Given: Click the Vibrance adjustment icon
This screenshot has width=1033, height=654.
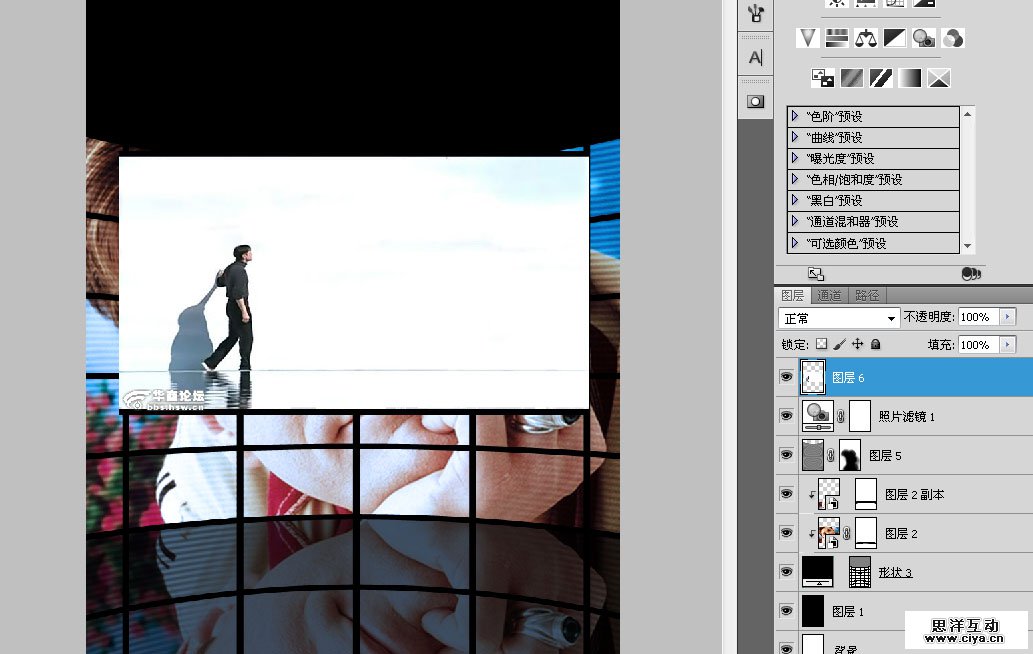Looking at the screenshot, I should point(808,38).
